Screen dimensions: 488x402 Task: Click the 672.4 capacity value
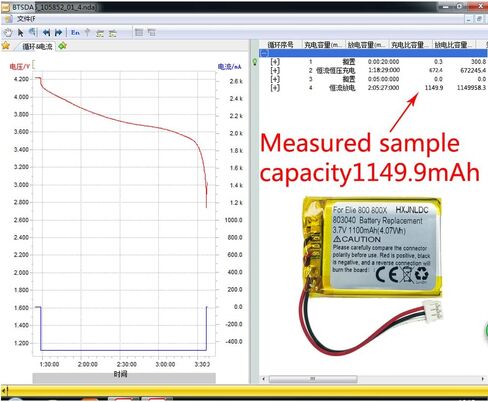pos(436,70)
